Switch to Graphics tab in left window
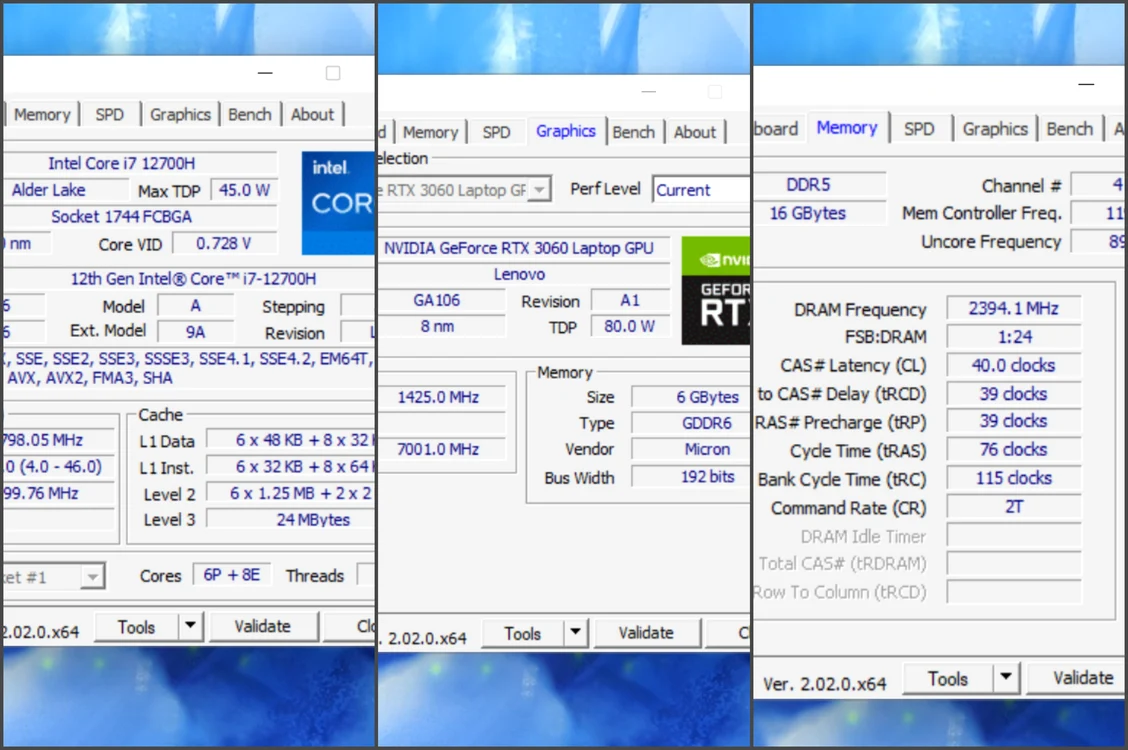Viewport: 1128px width, 750px height. pos(180,114)
